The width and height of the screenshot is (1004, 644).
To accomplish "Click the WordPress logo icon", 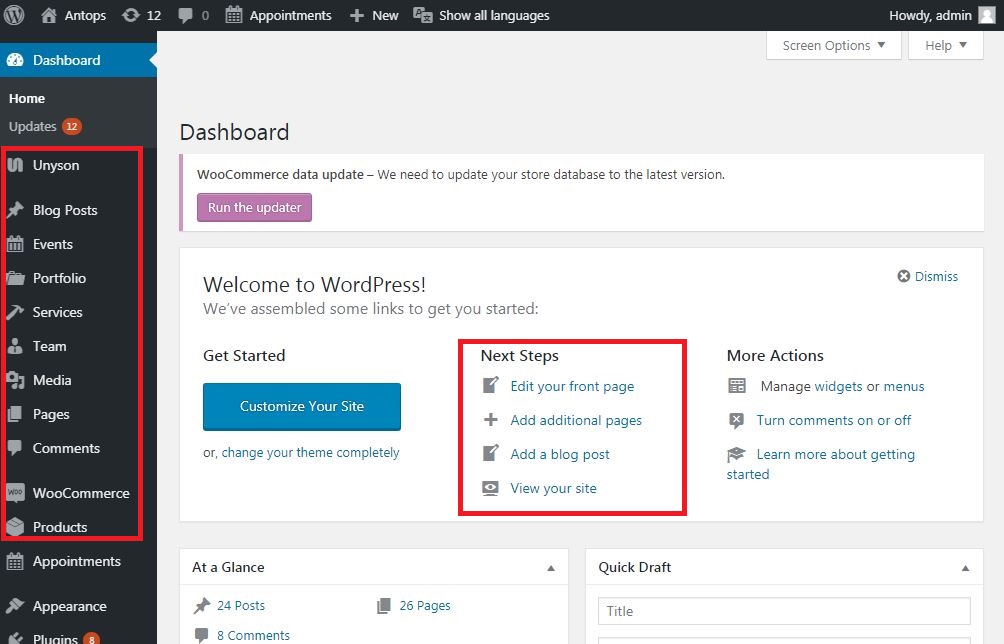I will (14, 15).
